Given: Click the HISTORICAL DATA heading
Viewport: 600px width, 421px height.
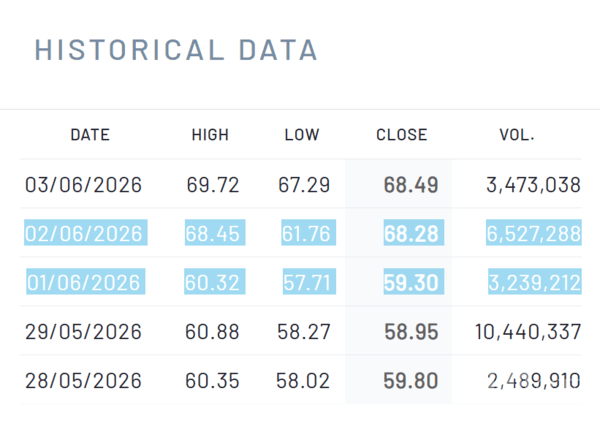Looking at the screenshot, I should point(176,50).
